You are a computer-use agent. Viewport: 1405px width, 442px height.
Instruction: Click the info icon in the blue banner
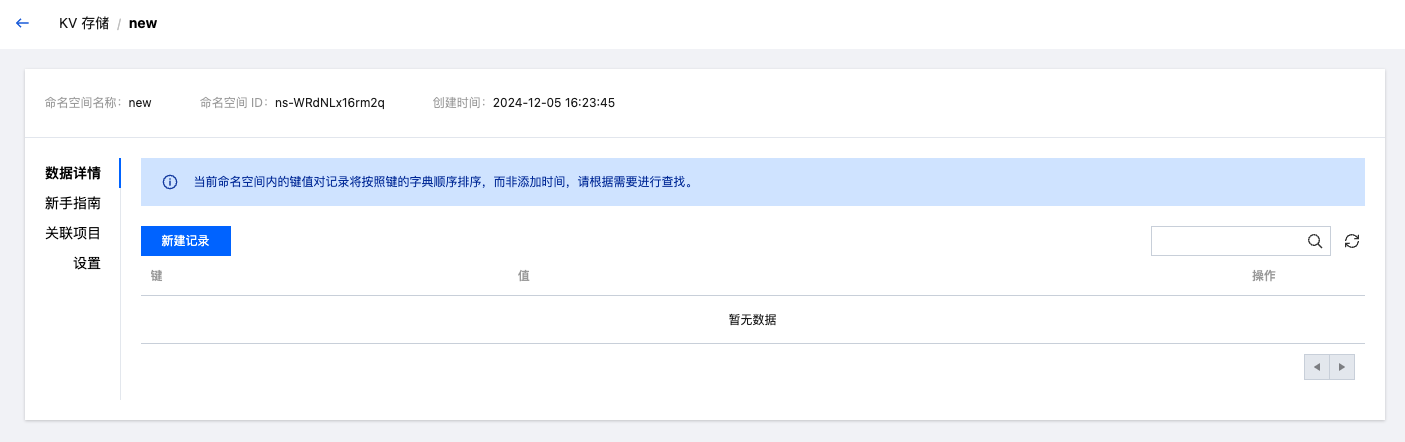pyautogui.click(x=170, y=182)
